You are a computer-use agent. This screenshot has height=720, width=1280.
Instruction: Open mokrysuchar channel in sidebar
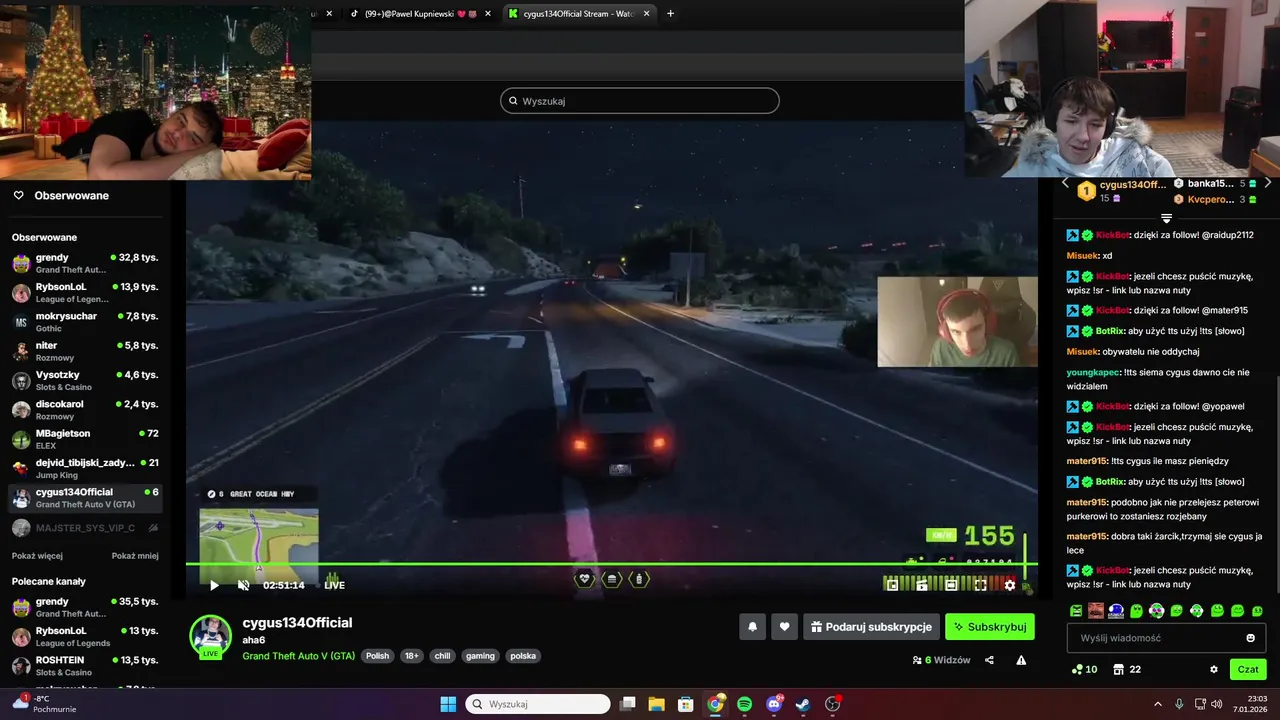85,321
